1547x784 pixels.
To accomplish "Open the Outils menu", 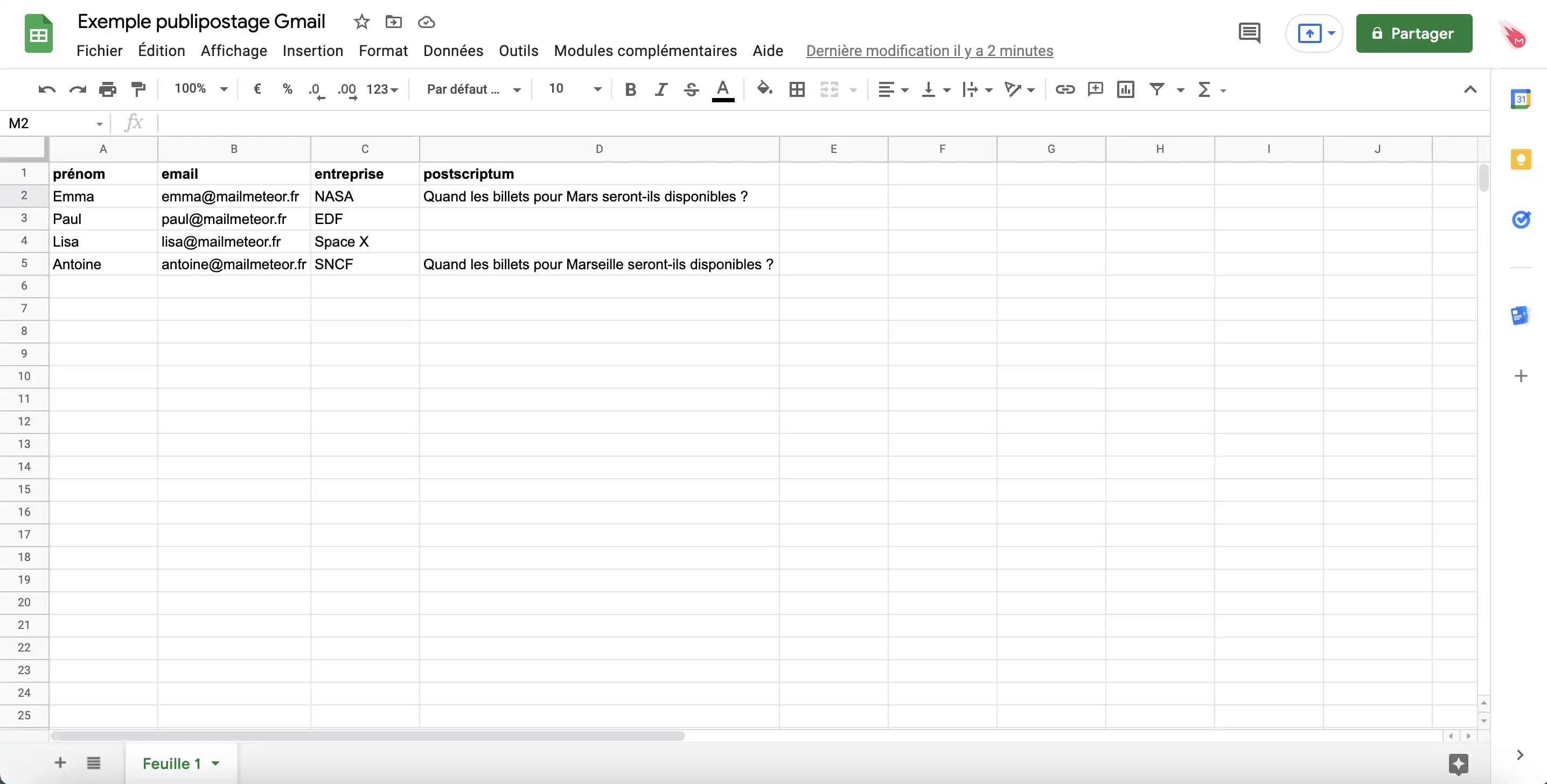I will (518, 51).
